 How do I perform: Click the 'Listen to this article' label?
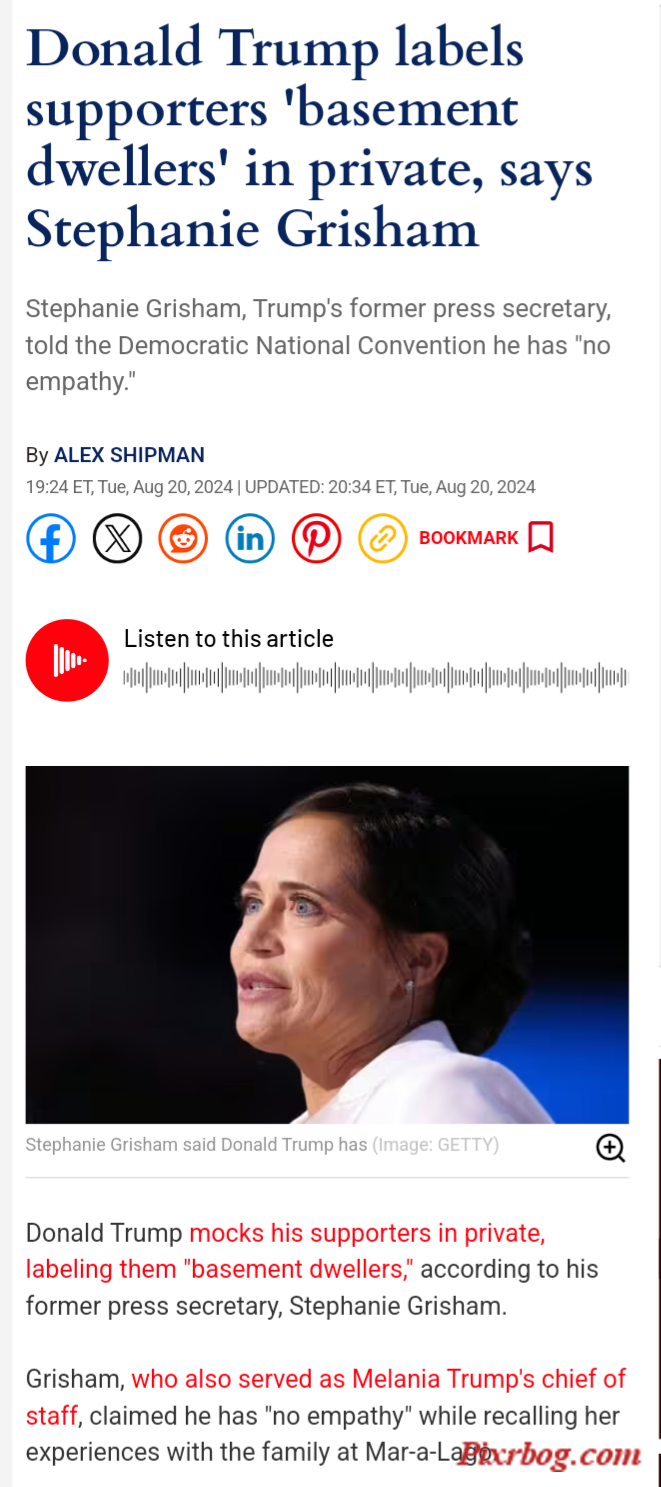(x=229, y=639)
